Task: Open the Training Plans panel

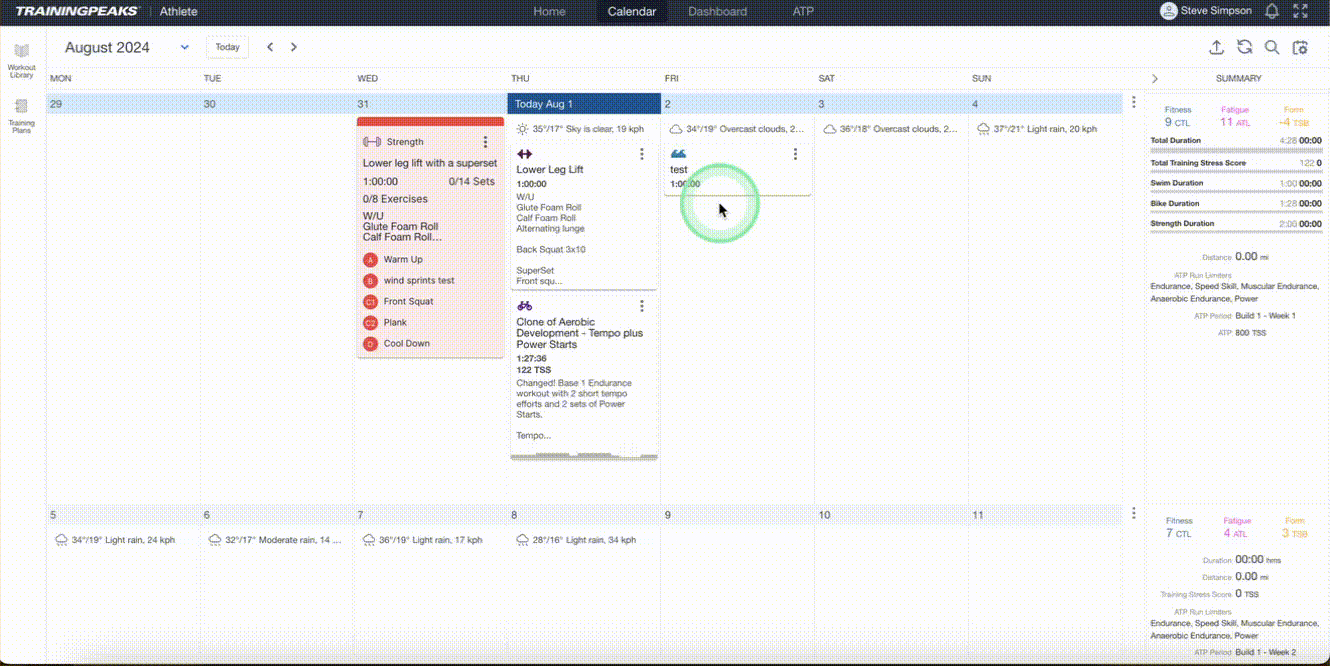Action: tap(21, 110)
